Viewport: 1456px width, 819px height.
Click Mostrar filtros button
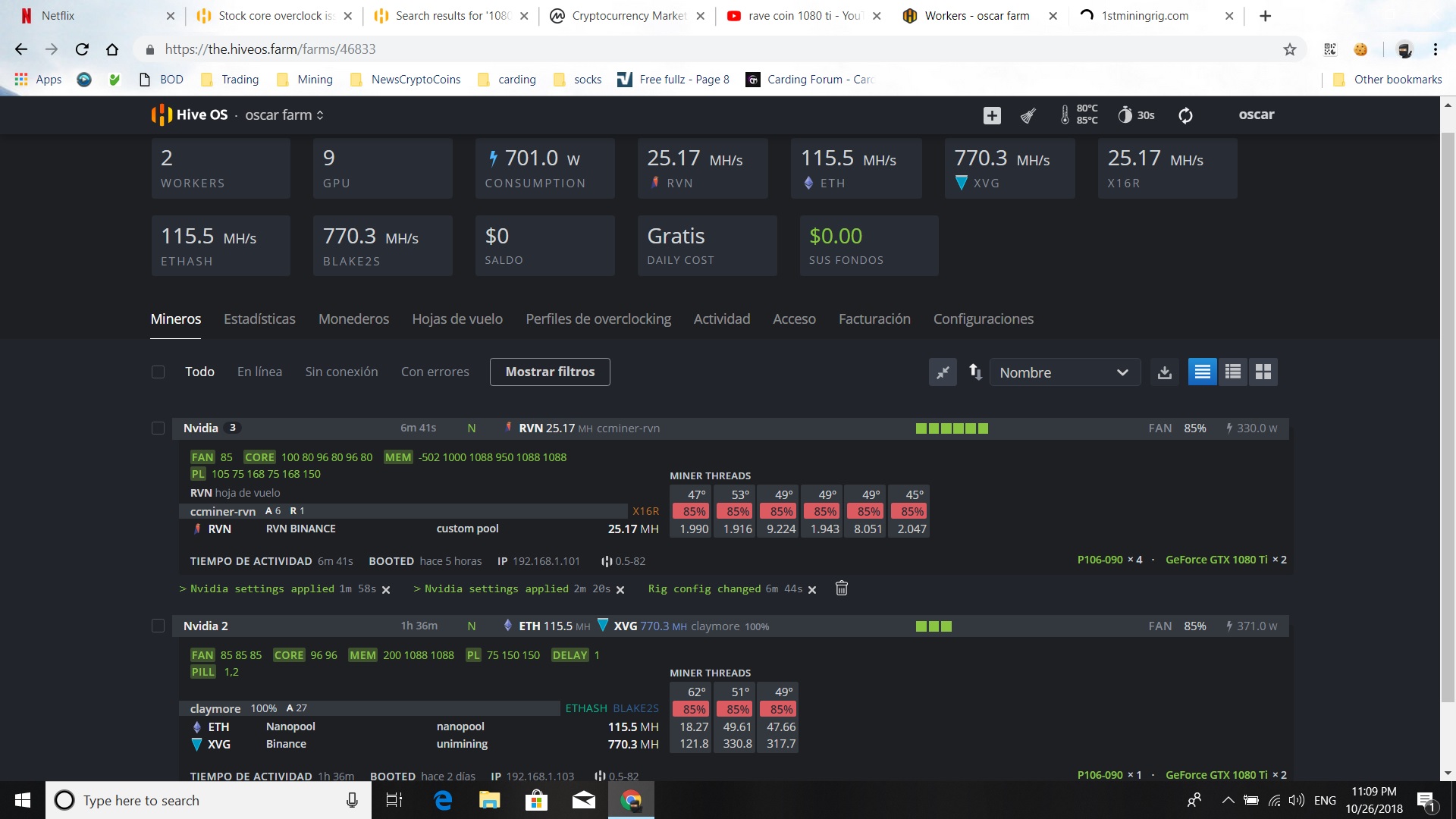pos(550,372)
